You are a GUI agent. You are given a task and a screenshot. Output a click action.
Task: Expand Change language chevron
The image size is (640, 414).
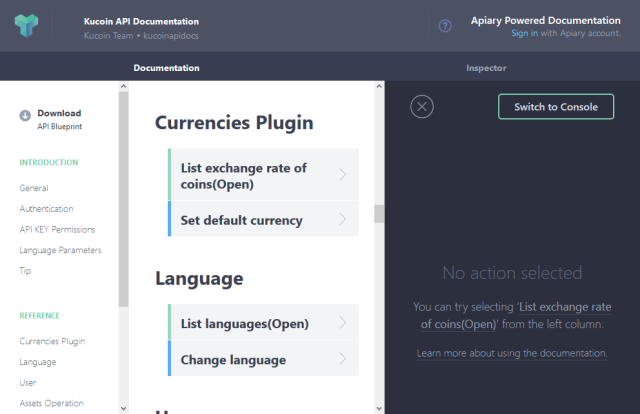[342, 359]
